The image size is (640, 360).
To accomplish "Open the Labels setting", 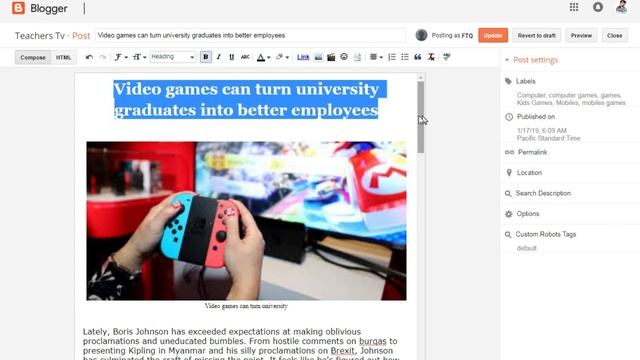I will tap(525, 81).
